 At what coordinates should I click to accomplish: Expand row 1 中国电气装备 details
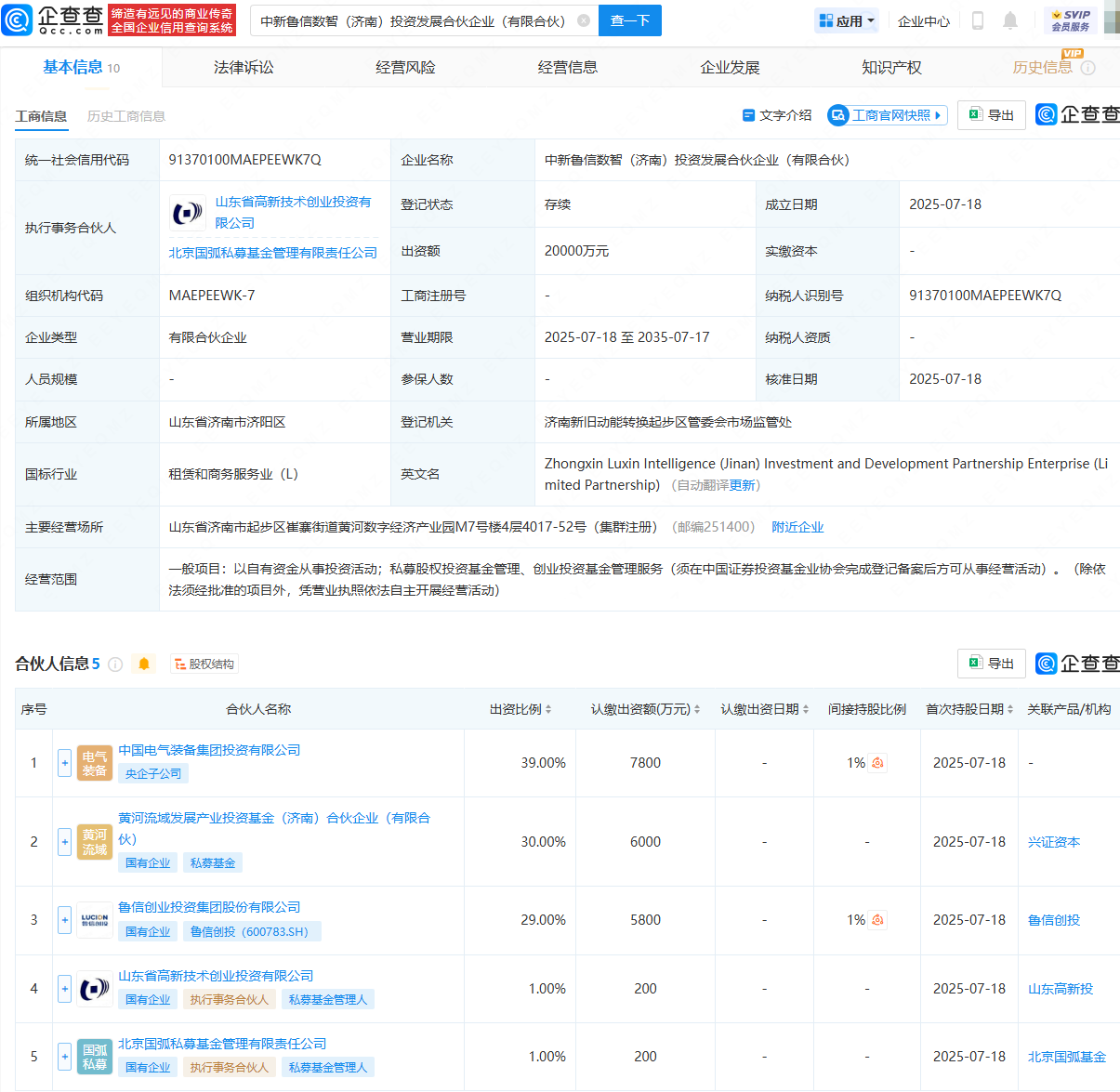coord(64,763)
